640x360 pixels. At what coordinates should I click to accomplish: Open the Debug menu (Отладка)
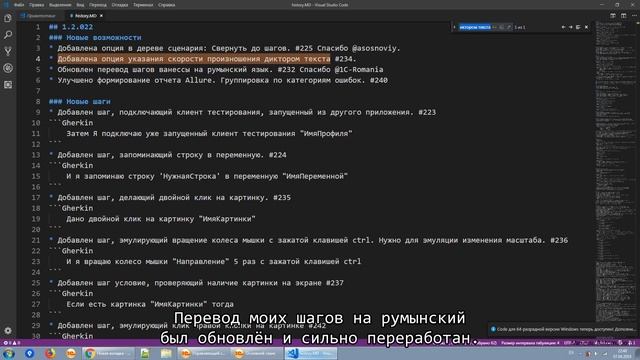[x=120, y=5]
